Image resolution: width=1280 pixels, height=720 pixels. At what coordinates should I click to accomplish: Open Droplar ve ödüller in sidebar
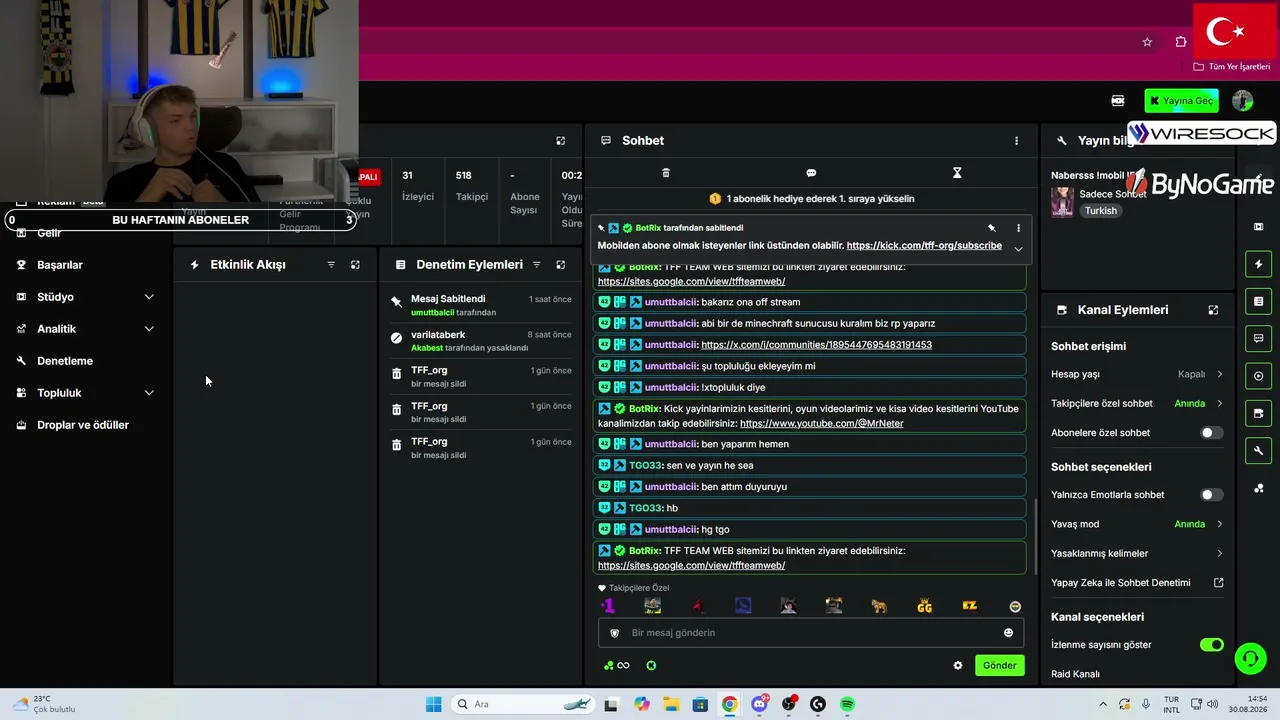[85, 425]
